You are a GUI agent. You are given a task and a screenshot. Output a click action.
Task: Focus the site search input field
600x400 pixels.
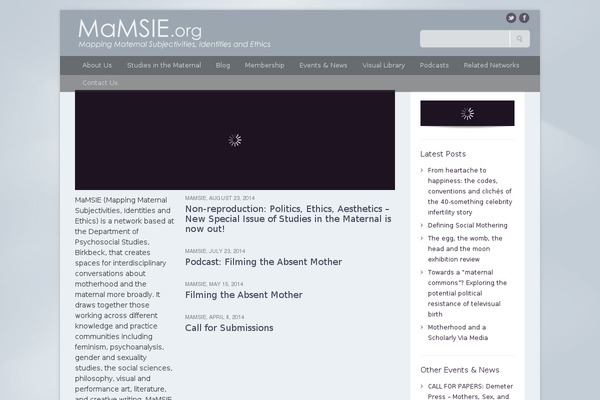[x=465, y=39]
